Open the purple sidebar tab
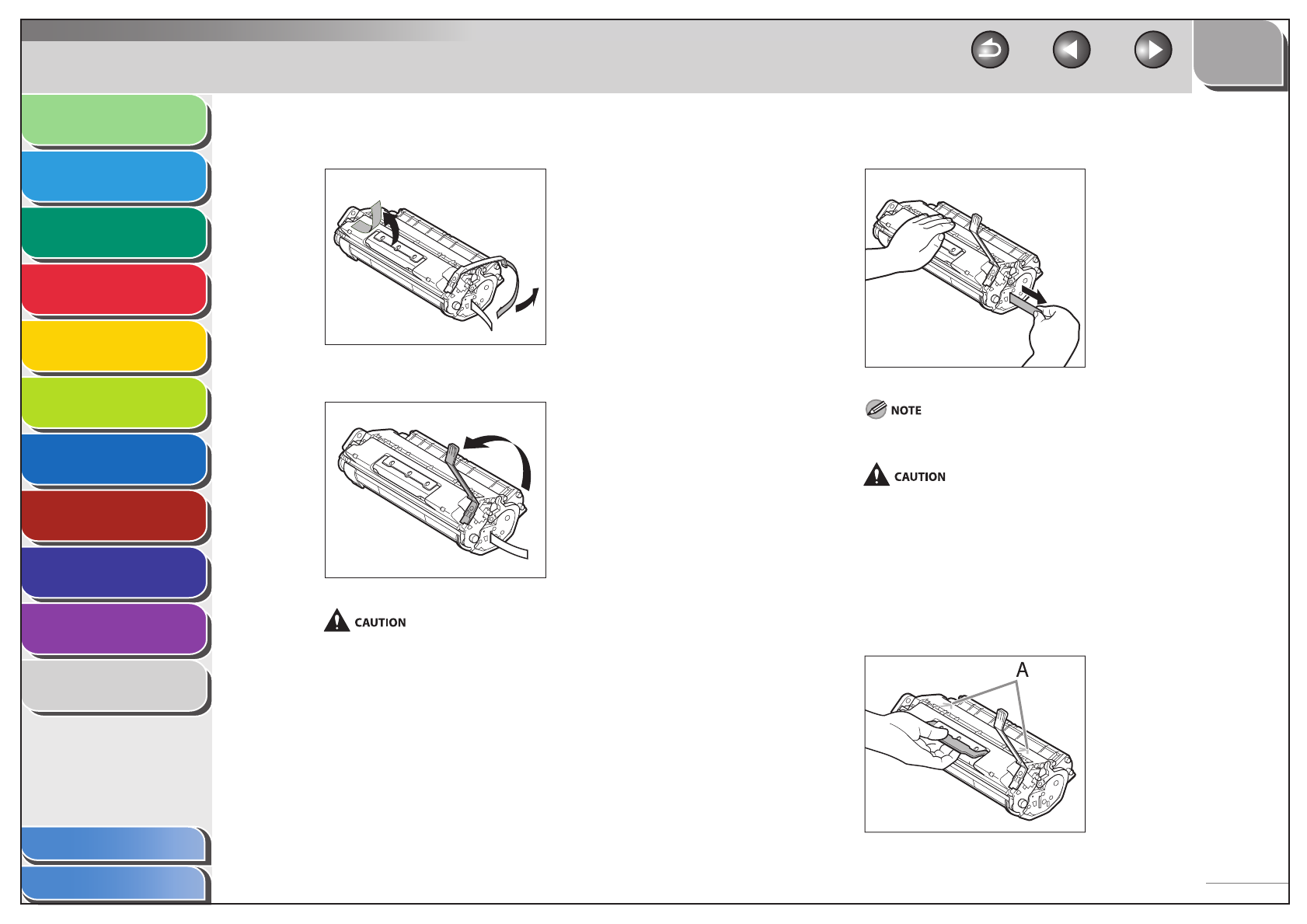 (114, 630)
